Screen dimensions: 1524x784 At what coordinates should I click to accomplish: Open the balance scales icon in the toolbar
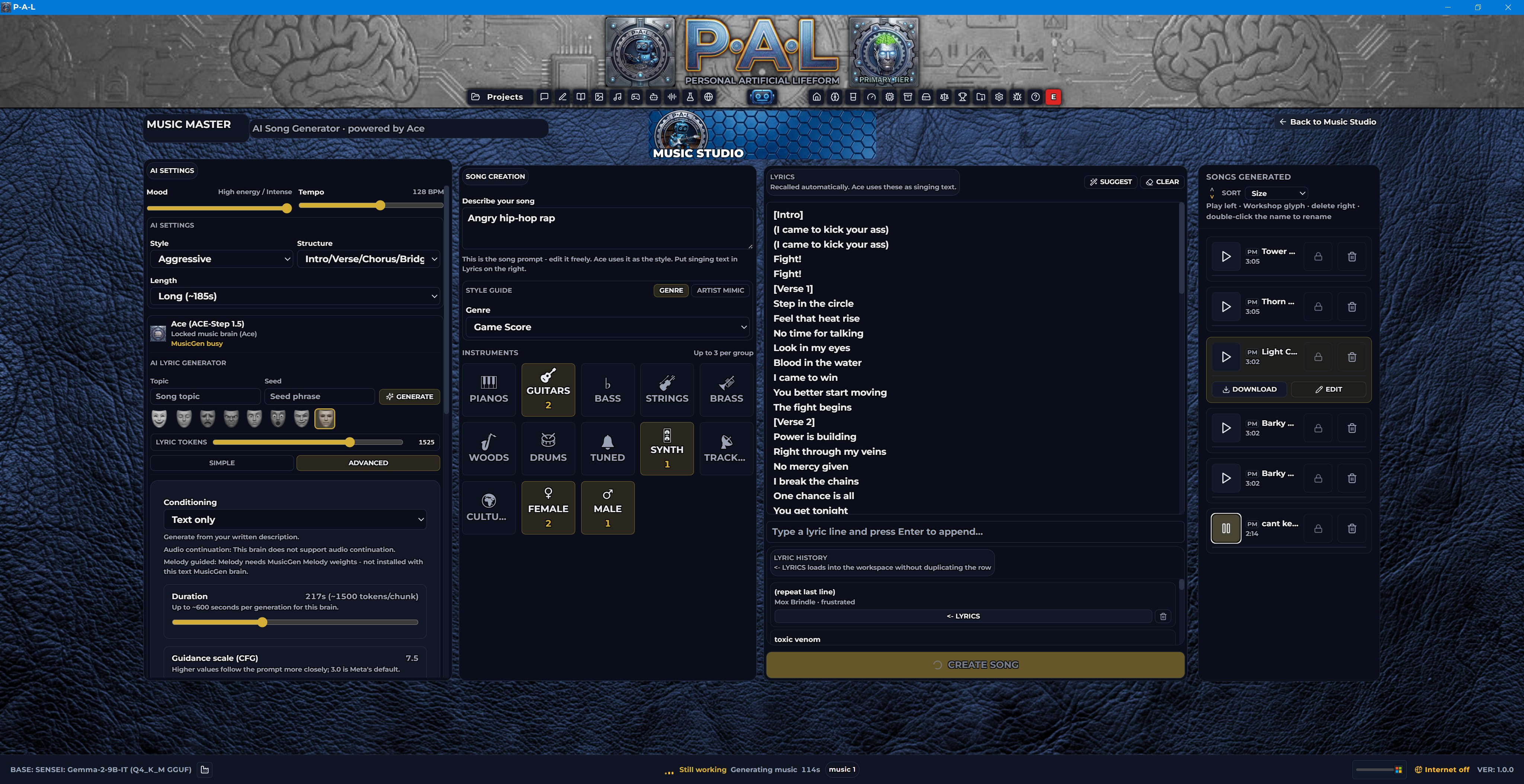(944, 97)
